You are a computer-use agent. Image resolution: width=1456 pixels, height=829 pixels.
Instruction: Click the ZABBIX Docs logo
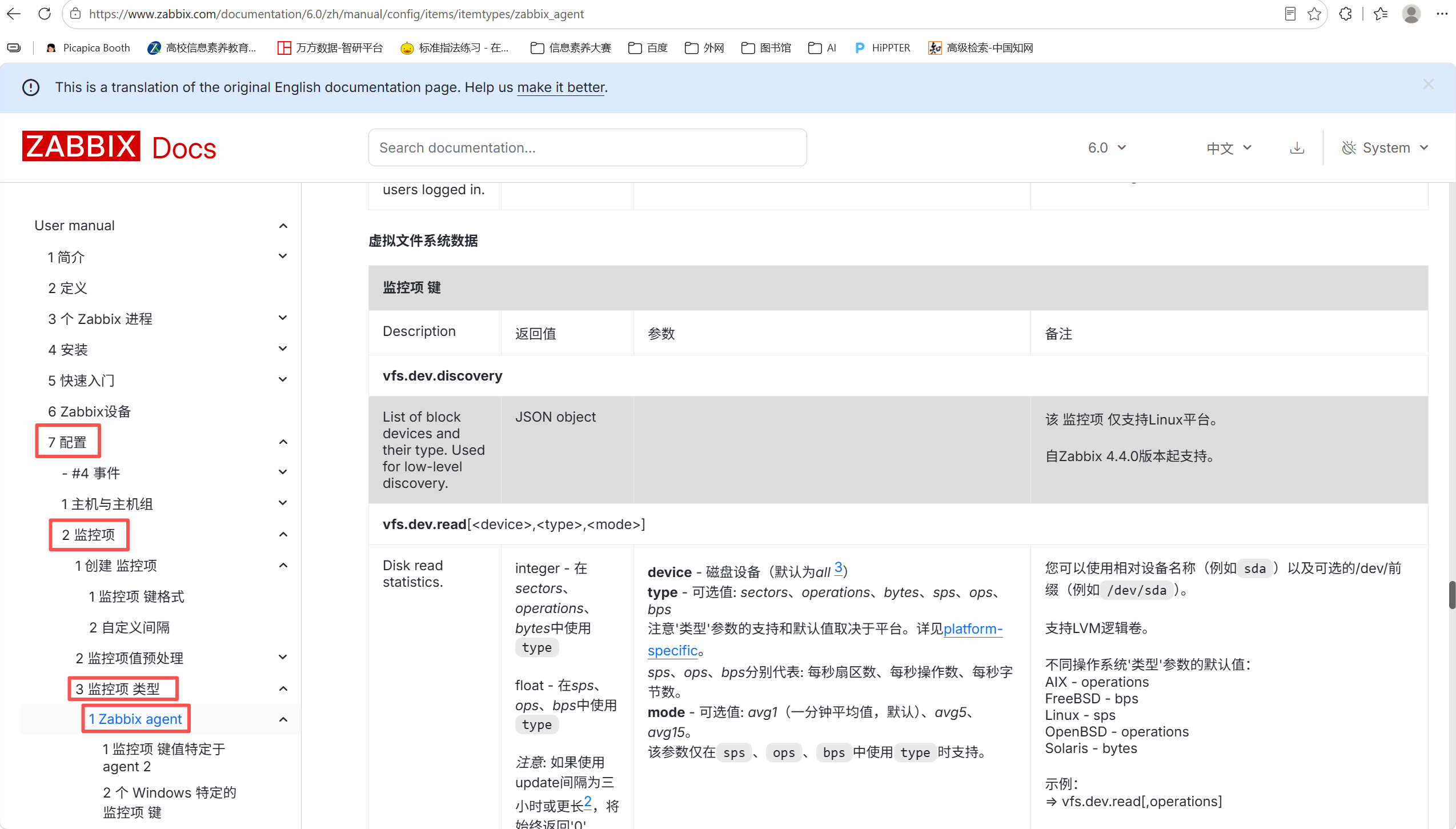coord(119,147)
